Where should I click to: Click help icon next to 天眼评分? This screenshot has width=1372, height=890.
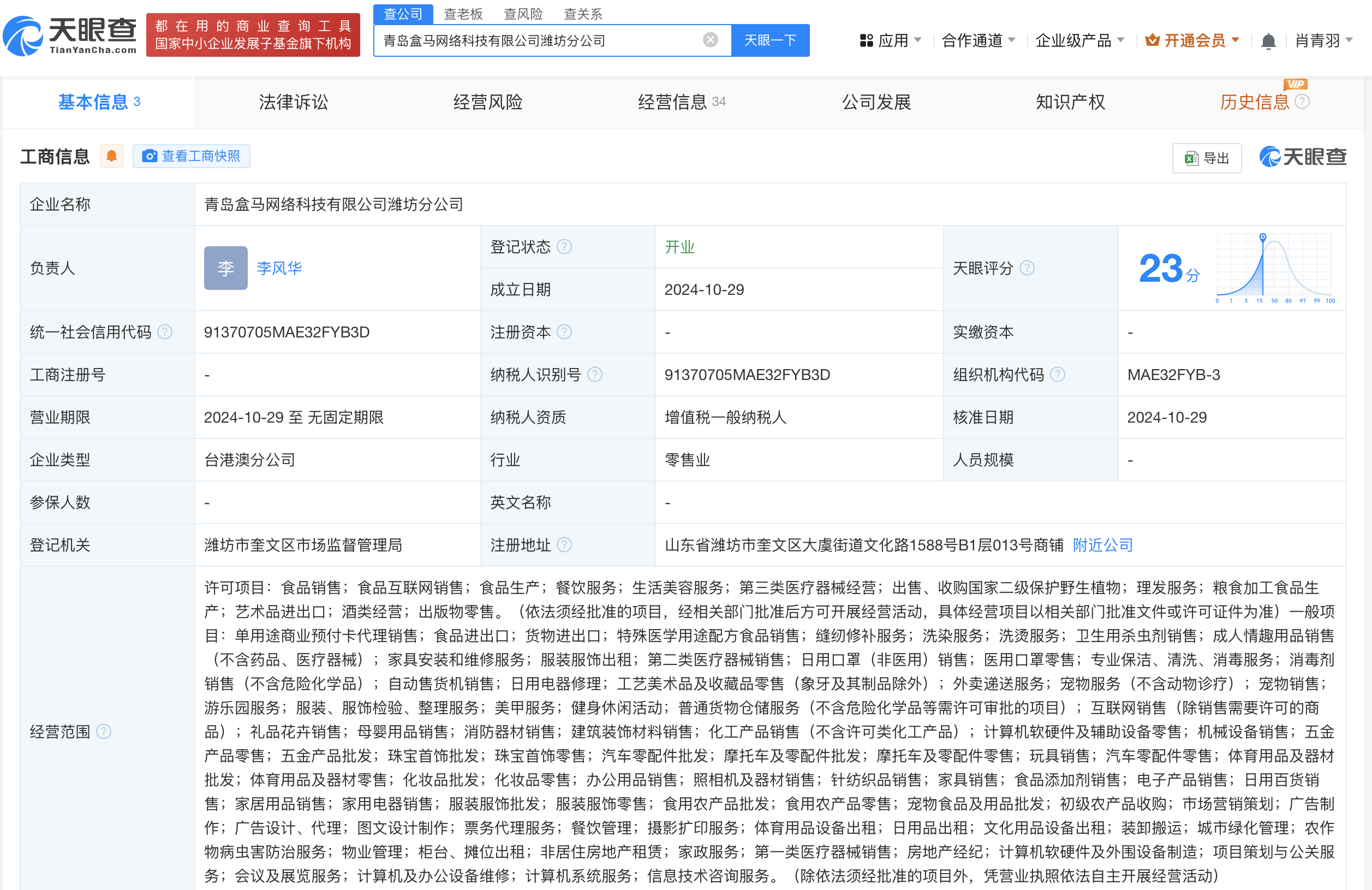click(x=1027, y=268)
